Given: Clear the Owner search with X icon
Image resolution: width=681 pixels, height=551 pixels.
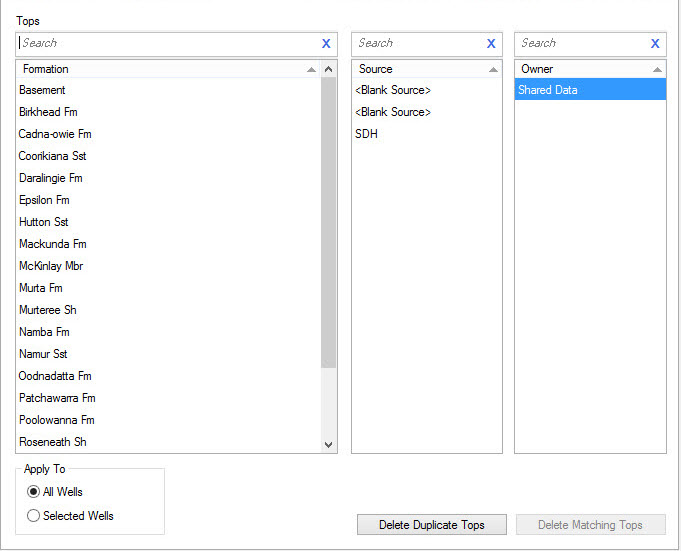Looking at the screenshot, I should coord(655,44).
